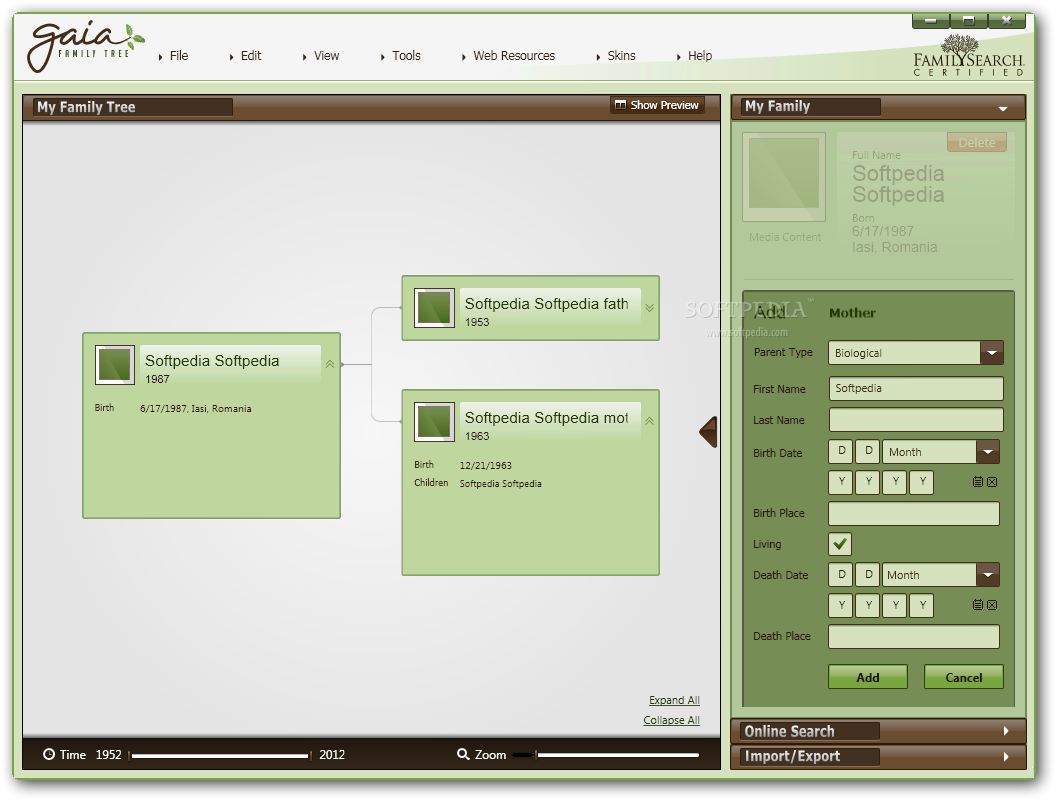The width and height of the screenshot is (1056, 800).
Task: Open the Birth Date calendar picker icon
Action: click(x=978, y=481)
